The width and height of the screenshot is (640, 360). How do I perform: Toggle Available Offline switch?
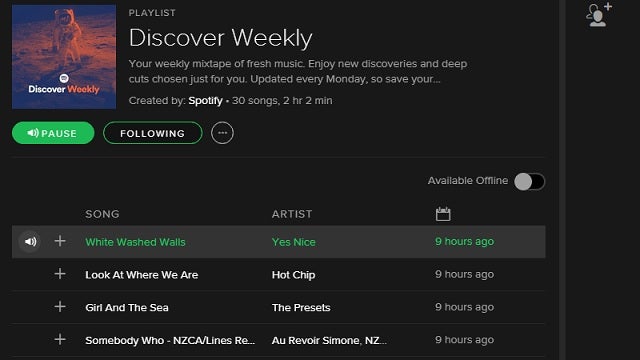[x=529, y=182]
